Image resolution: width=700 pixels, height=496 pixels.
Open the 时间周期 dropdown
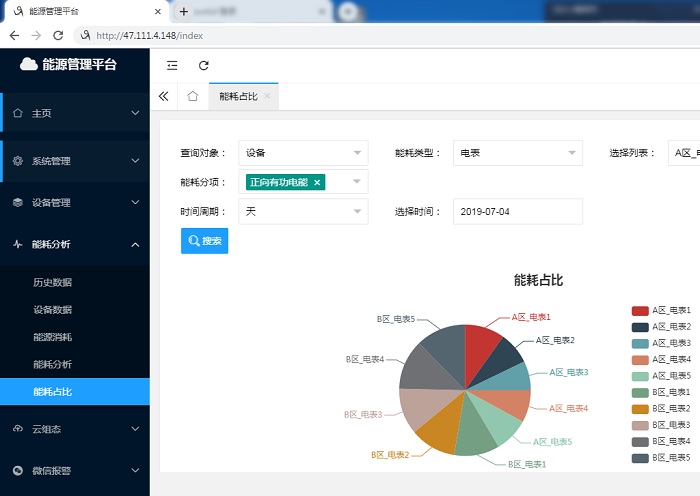pyautogui.click(x=304, y=212)
